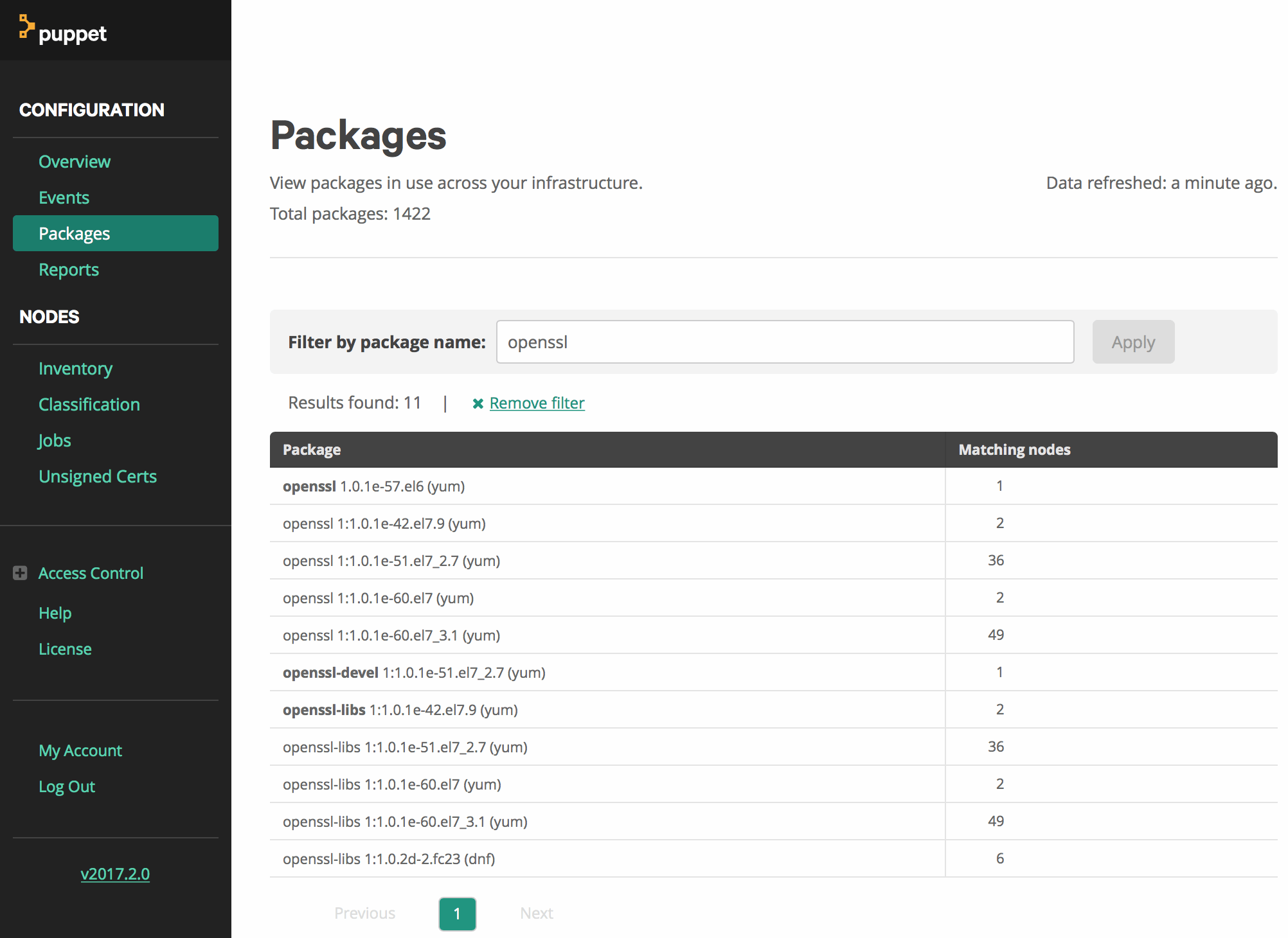The image size is (1288, 938).
Task: Select the openssl-libs 1:1.0.2d-2.fc23 (dnf) row
Action: tap(774, 859)
